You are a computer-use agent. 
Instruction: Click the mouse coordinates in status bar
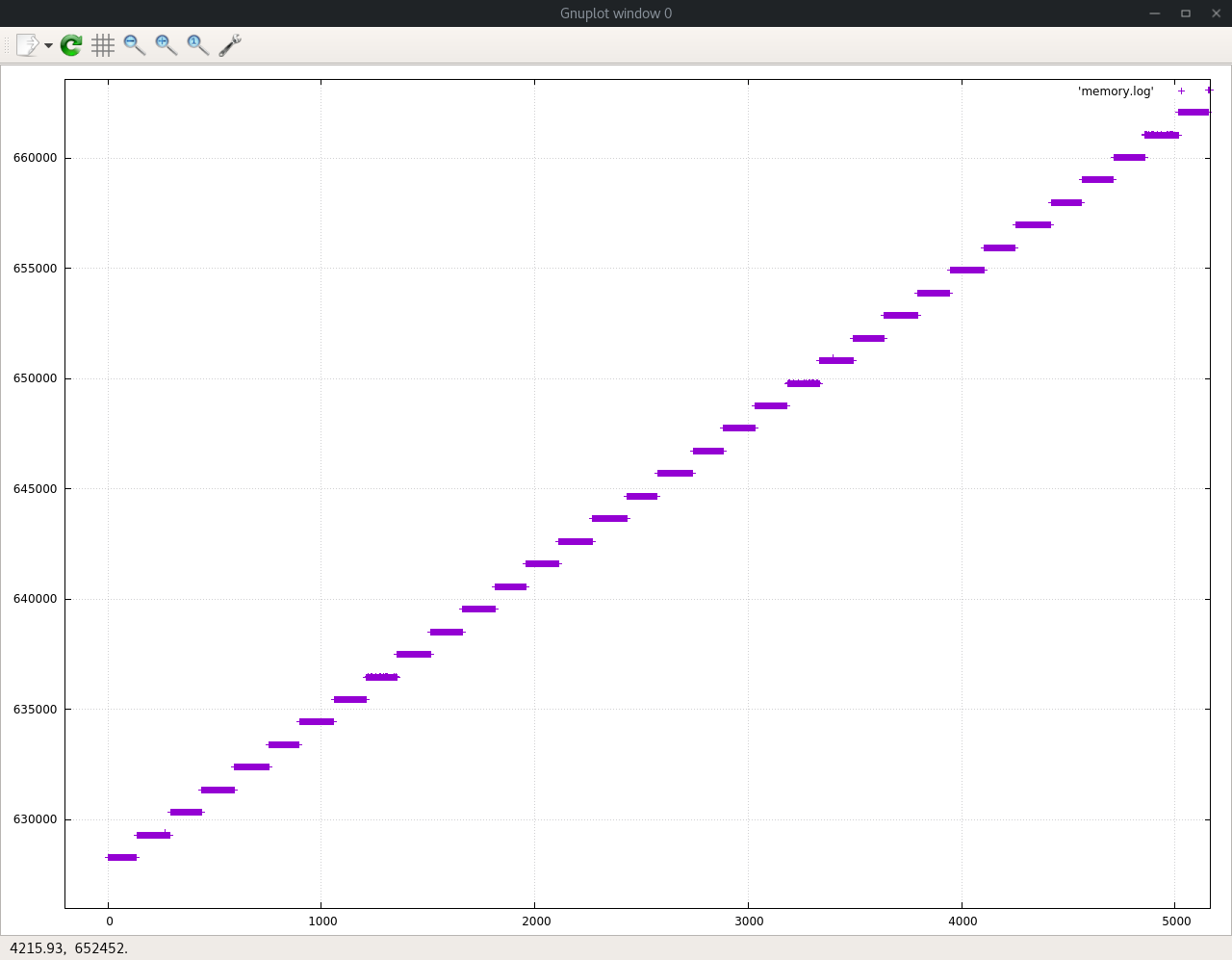tap(68, 948)
